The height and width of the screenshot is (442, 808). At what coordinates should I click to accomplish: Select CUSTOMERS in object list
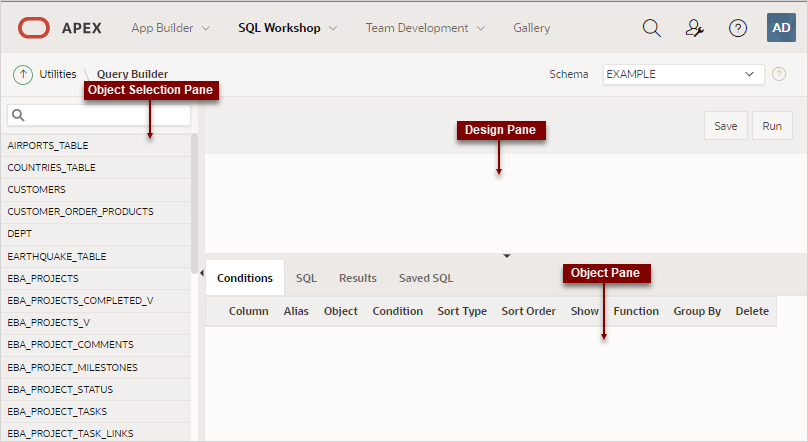[96, 190]
